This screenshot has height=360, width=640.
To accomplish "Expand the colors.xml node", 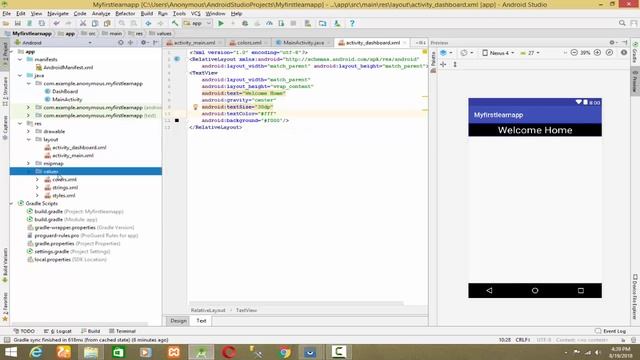I will pos(37,180).
